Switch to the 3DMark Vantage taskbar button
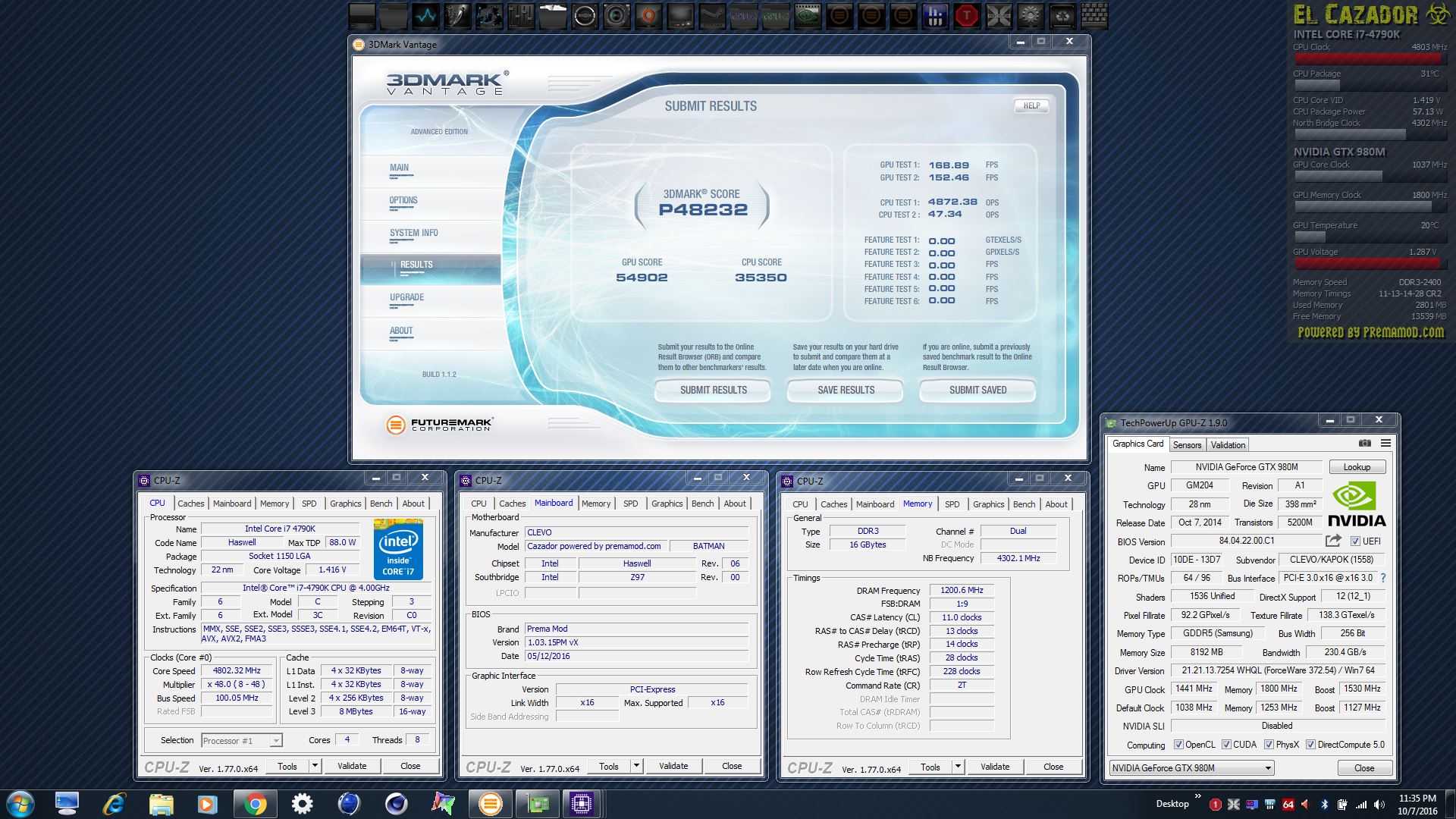This screenshot has width=1456, height=819. click(x=490, y=804)
